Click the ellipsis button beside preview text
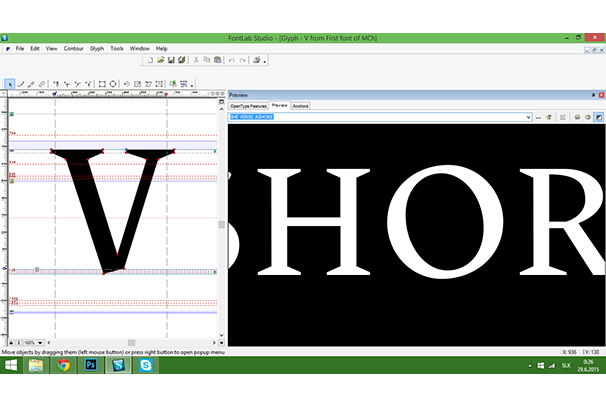The image size is (606, 406). point(538,117)
